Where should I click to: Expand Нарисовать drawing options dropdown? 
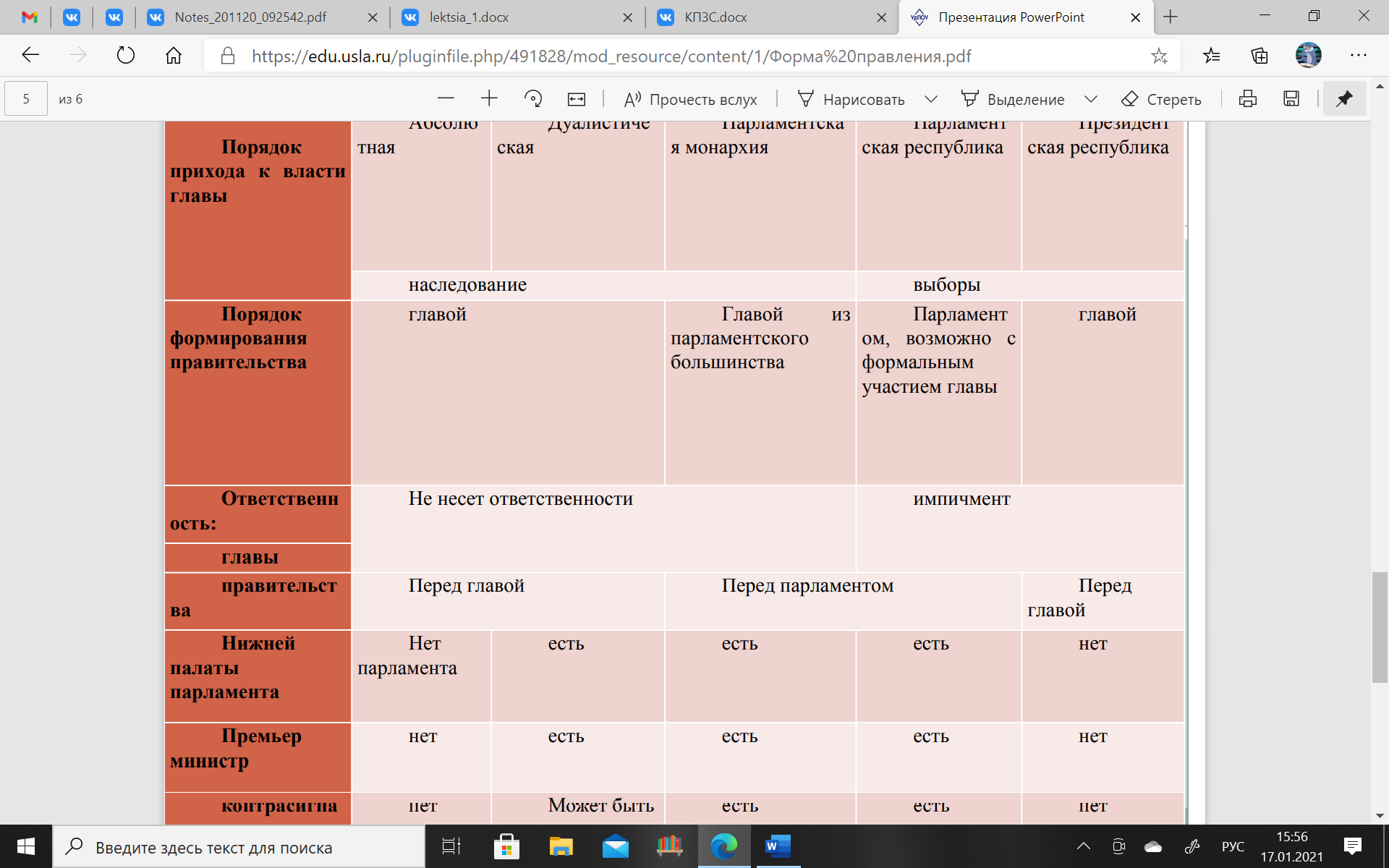pos(931,99)
